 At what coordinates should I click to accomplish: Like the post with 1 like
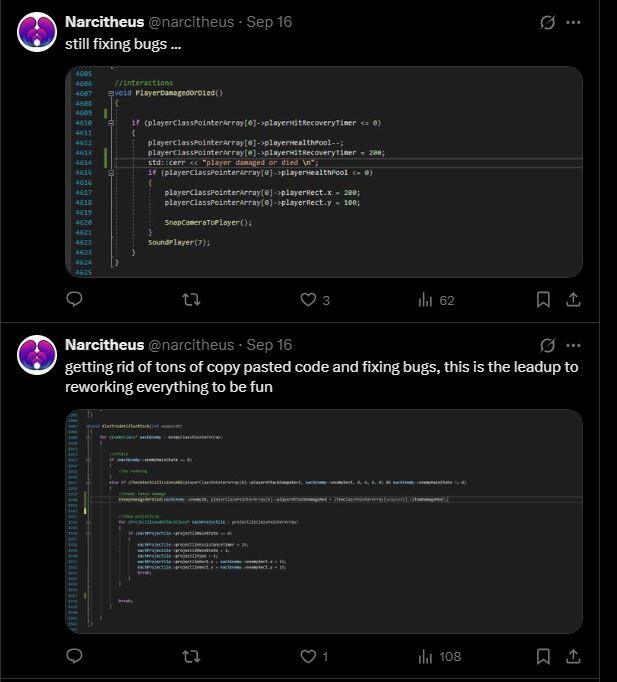[314, 656]
